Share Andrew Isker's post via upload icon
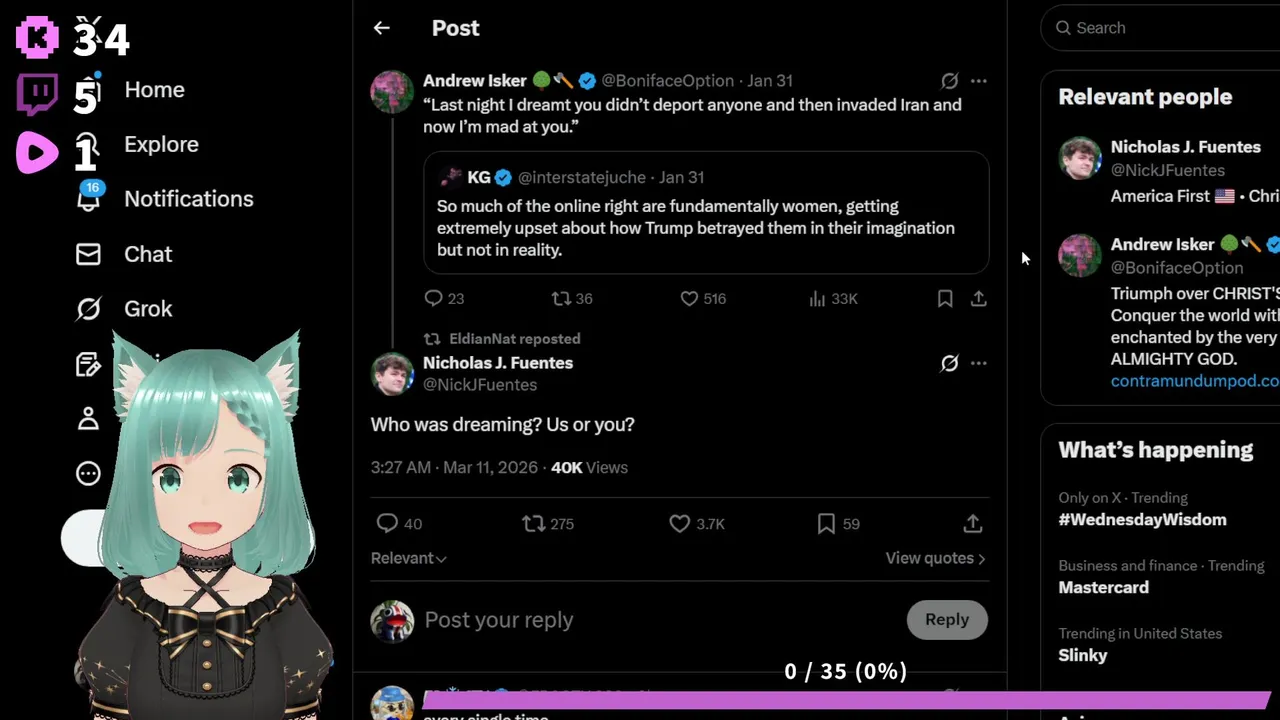Image resolution: width=1280 pixels, height=720 pixels. (979, 298)
